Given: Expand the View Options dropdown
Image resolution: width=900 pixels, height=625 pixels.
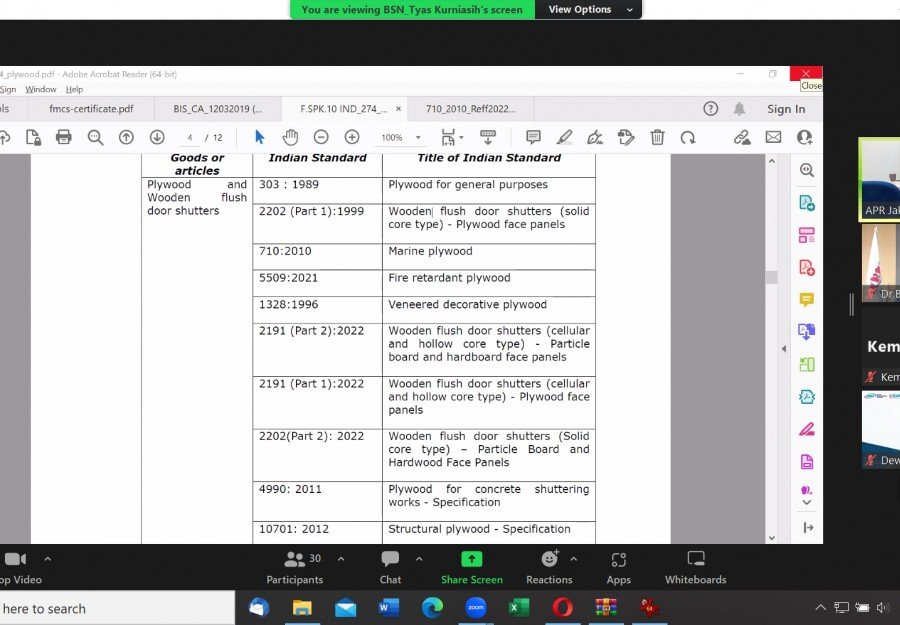Looking at the screenshot, I should tap(588, 9).
